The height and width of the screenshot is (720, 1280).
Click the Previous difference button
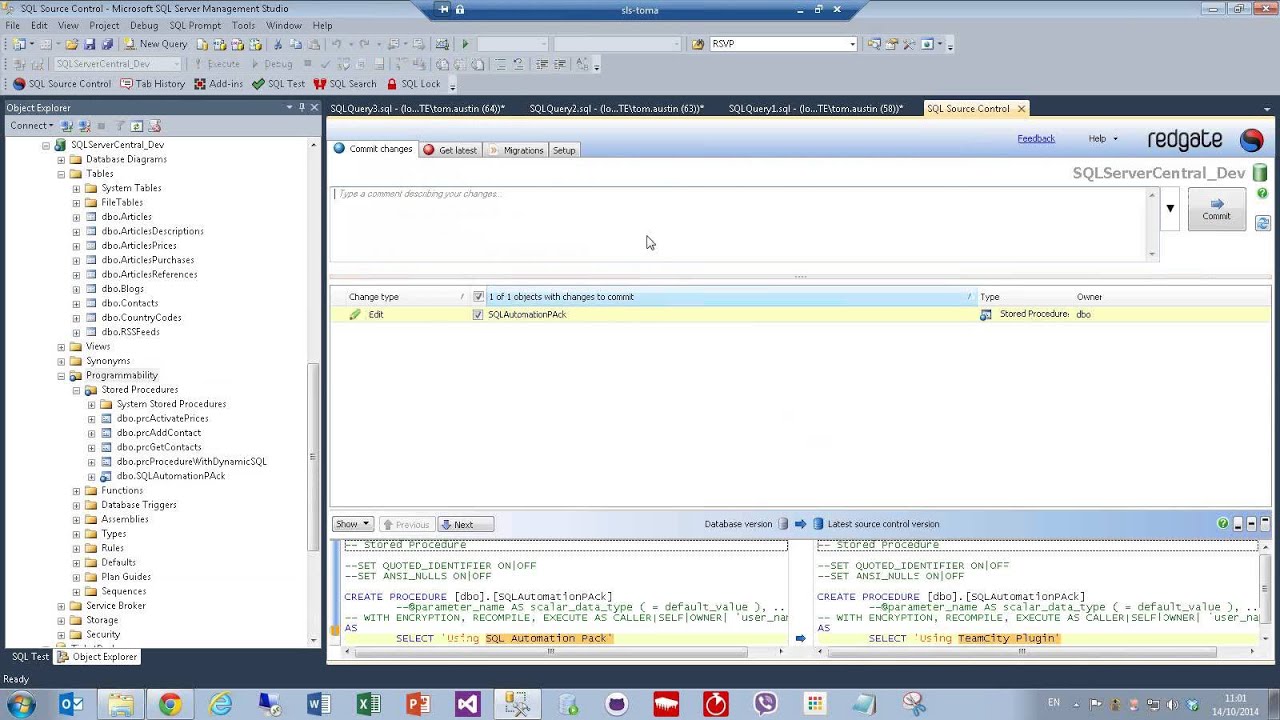pyautogui.click(x=406, y=524)
